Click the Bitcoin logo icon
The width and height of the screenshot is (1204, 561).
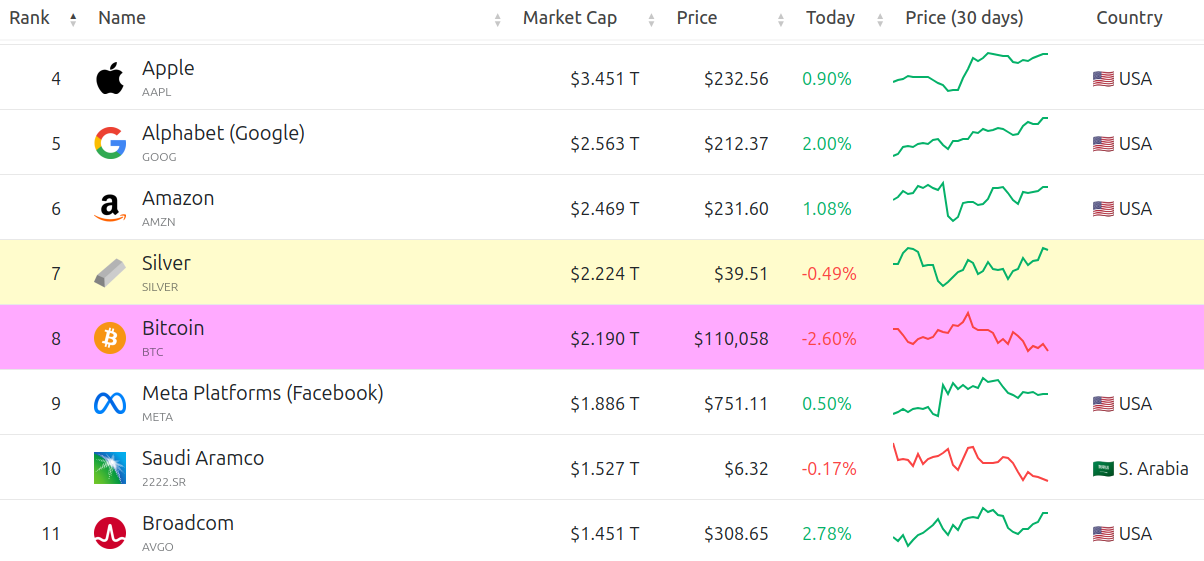(110, 338)
